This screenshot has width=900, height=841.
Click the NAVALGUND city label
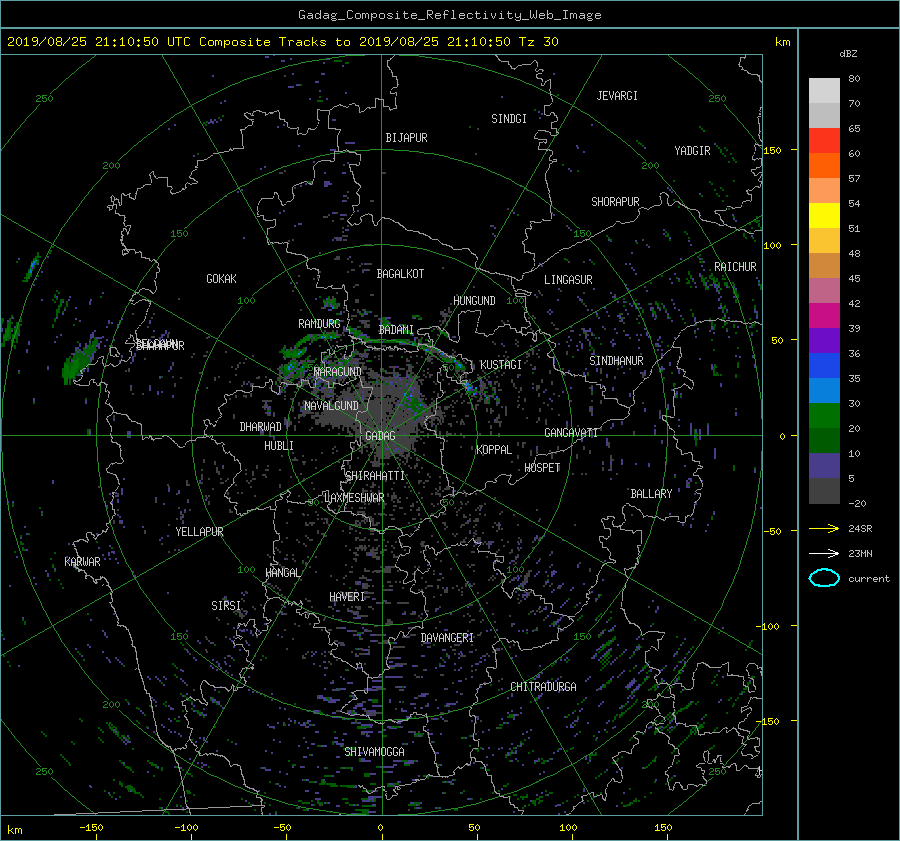click(x=331, y=406)
